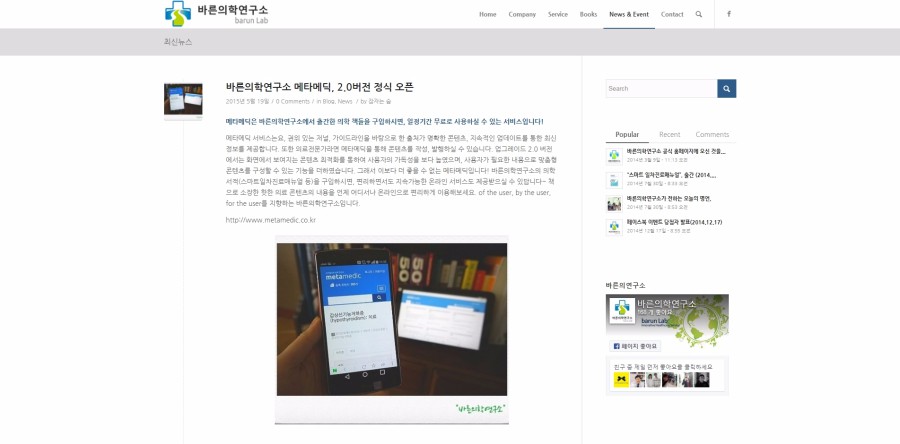Screen dimensions: 900x444
Task: Open the post author link after 'by'
Action: [x=380, y=102]
